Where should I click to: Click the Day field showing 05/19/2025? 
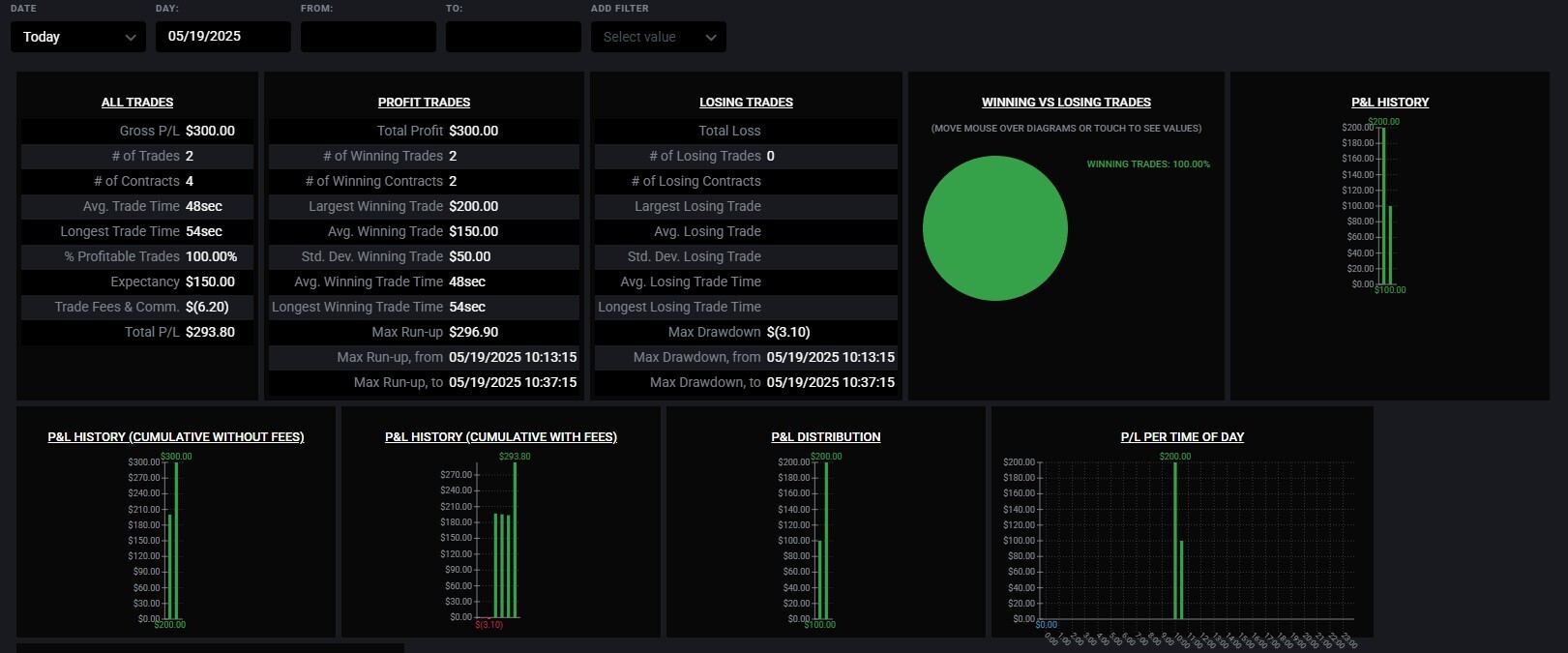coord(222,37)
